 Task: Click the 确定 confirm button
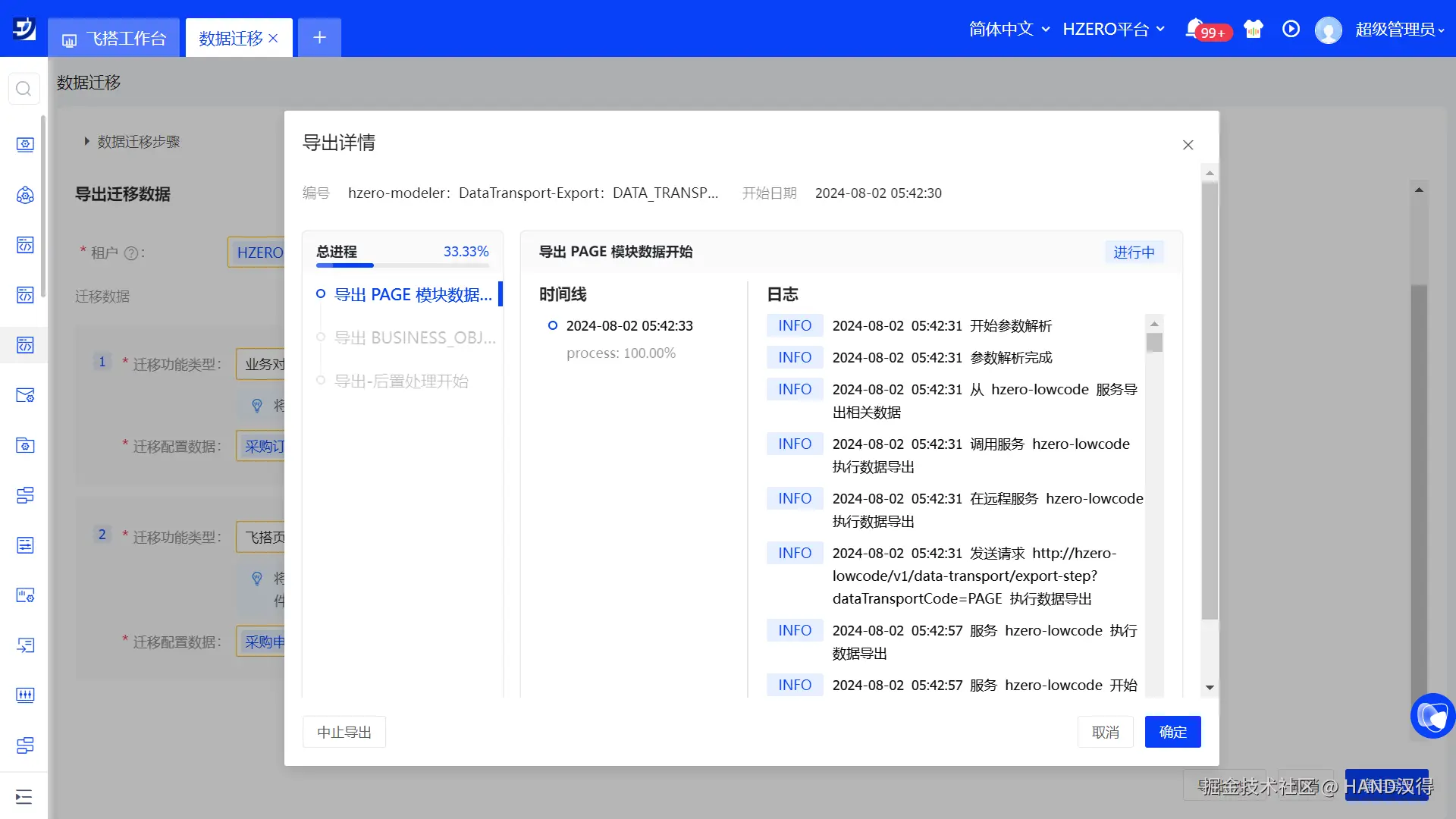pyautogui.click(x=1172, y=732)
